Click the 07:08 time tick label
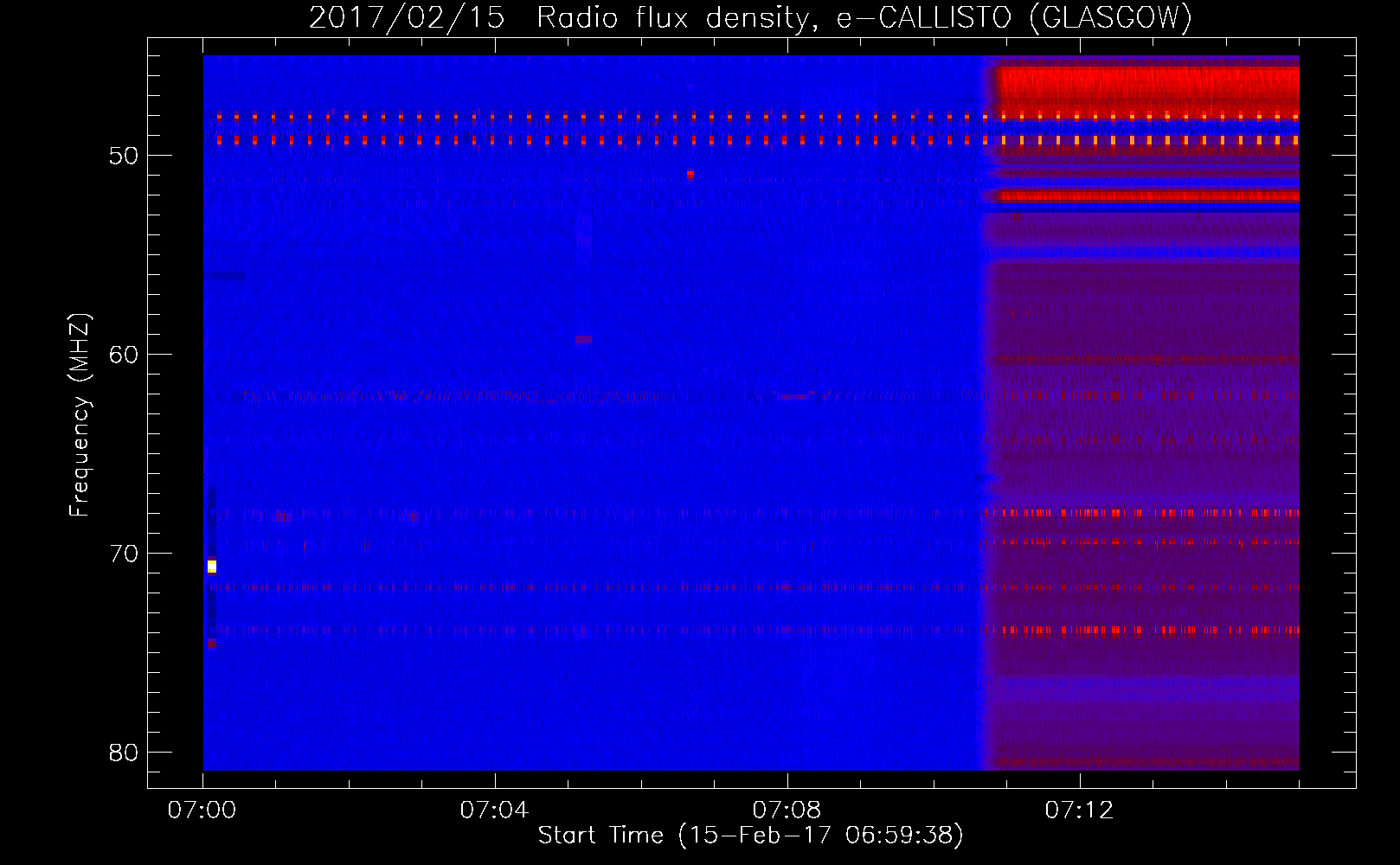 tap(787, 811)
